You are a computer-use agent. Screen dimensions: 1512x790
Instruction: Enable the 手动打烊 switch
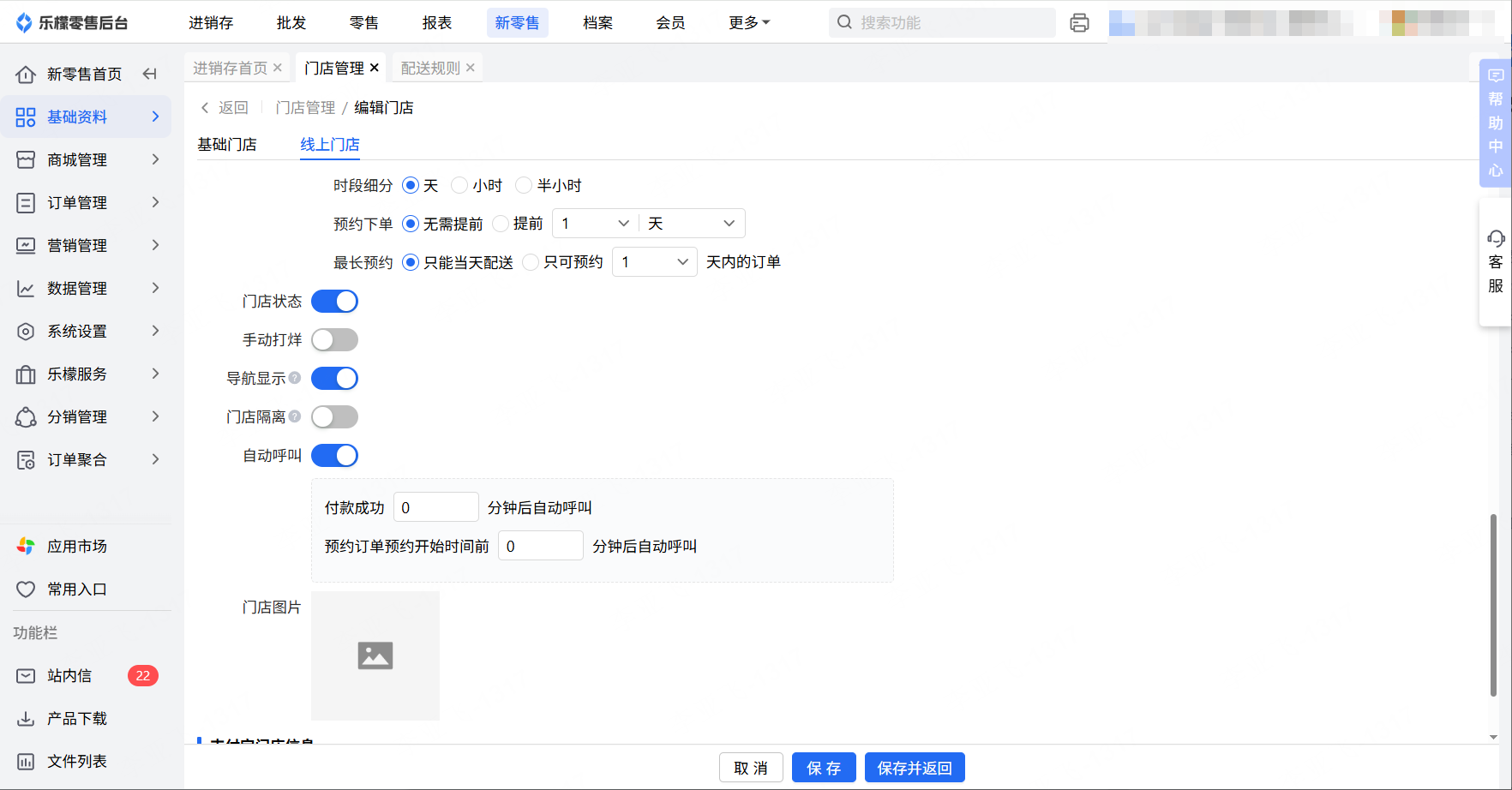pos(334,340)
